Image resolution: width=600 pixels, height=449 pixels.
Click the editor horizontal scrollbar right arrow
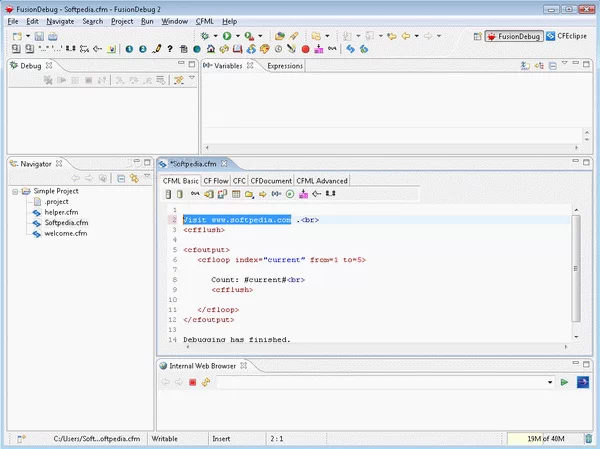[x=566, y=346]
